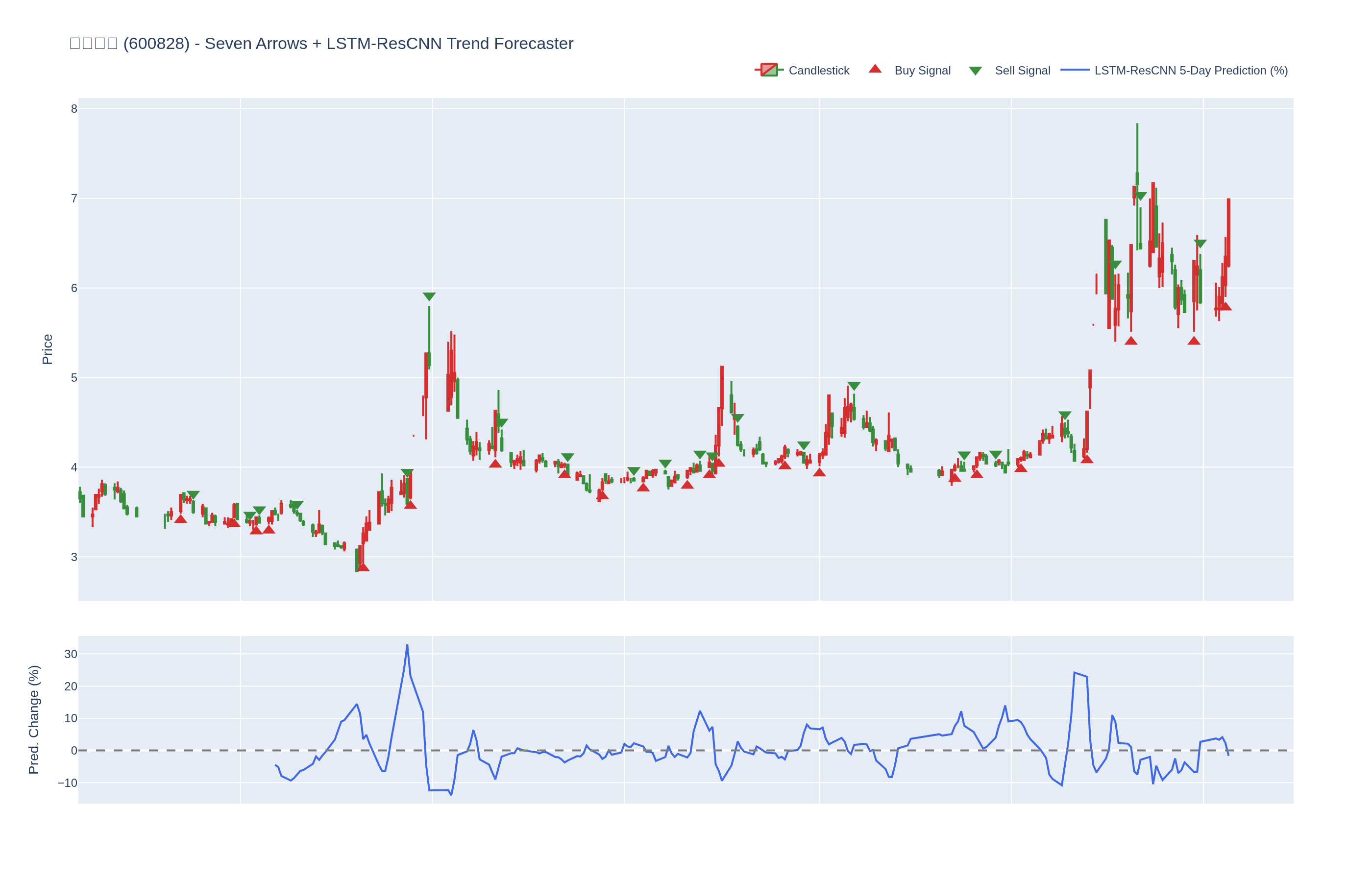Click the green Sell Signal triangle in legend

coord(975,71)
